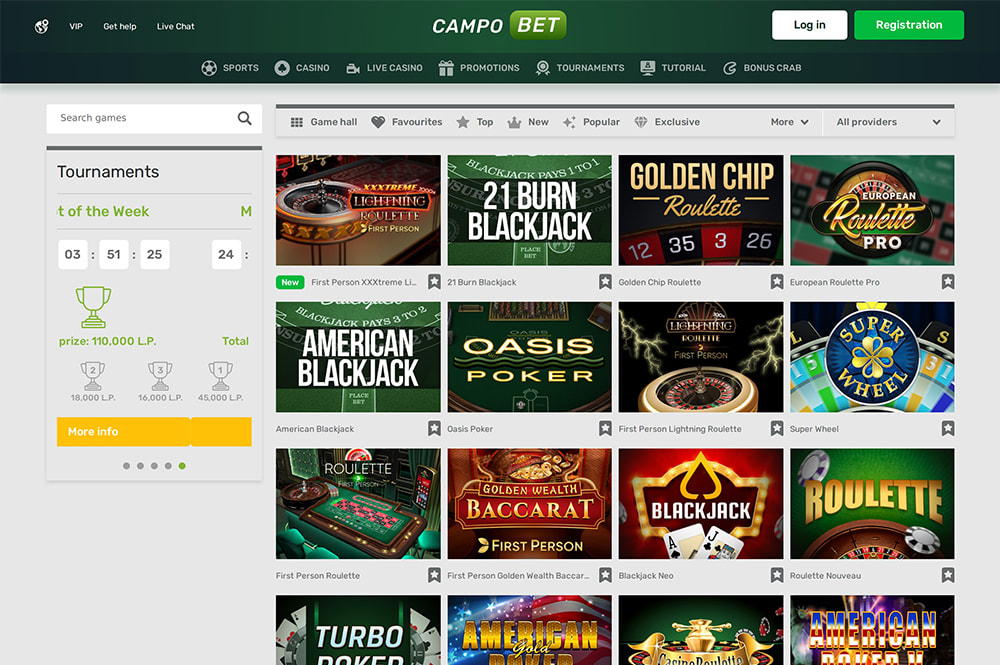Select the Game hall tab label
This screenshot has width=1000, height=665.
click(334, 122)
